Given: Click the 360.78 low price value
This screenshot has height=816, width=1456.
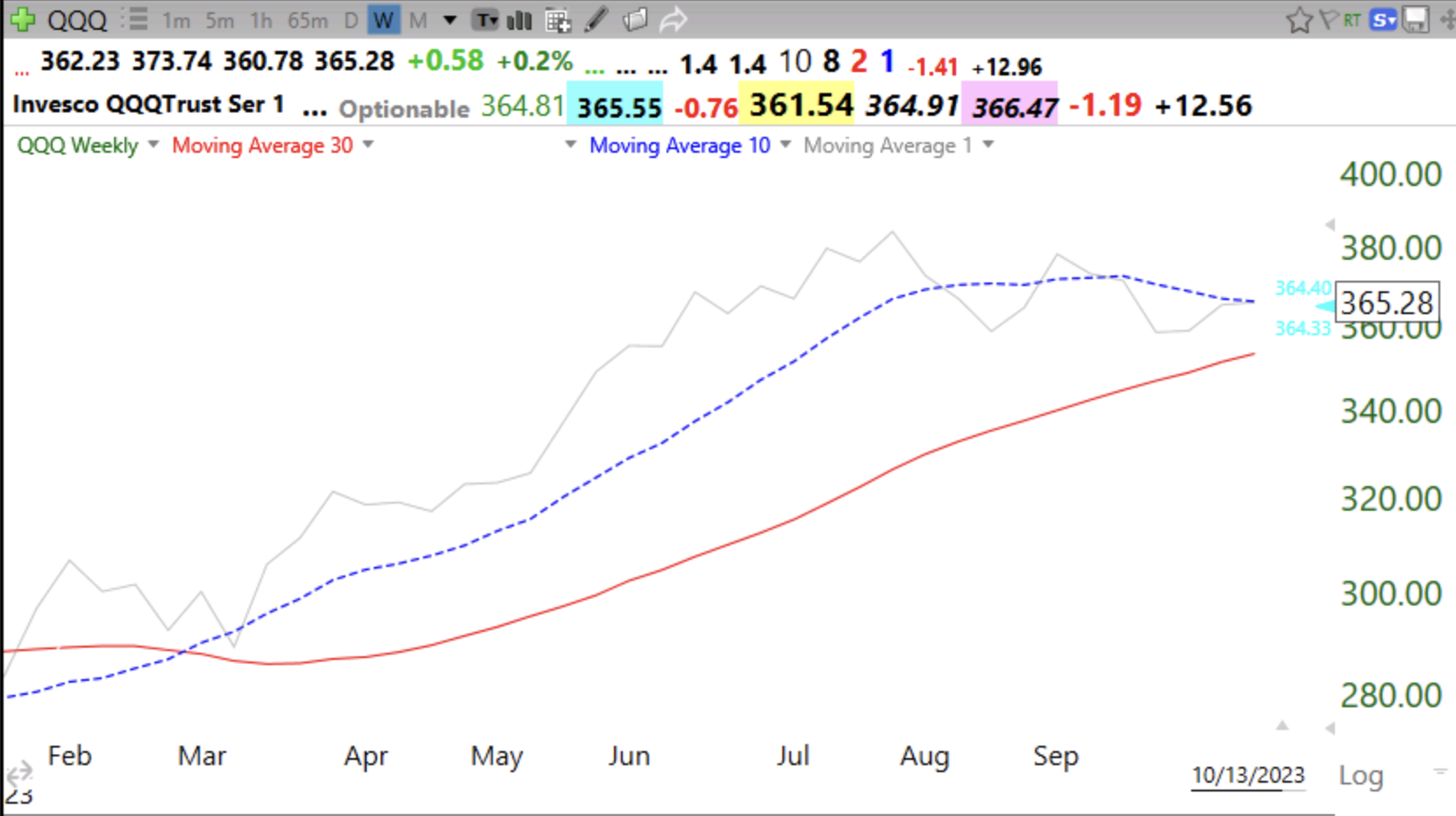Looking at the screenshot, I should click(263, 61).
